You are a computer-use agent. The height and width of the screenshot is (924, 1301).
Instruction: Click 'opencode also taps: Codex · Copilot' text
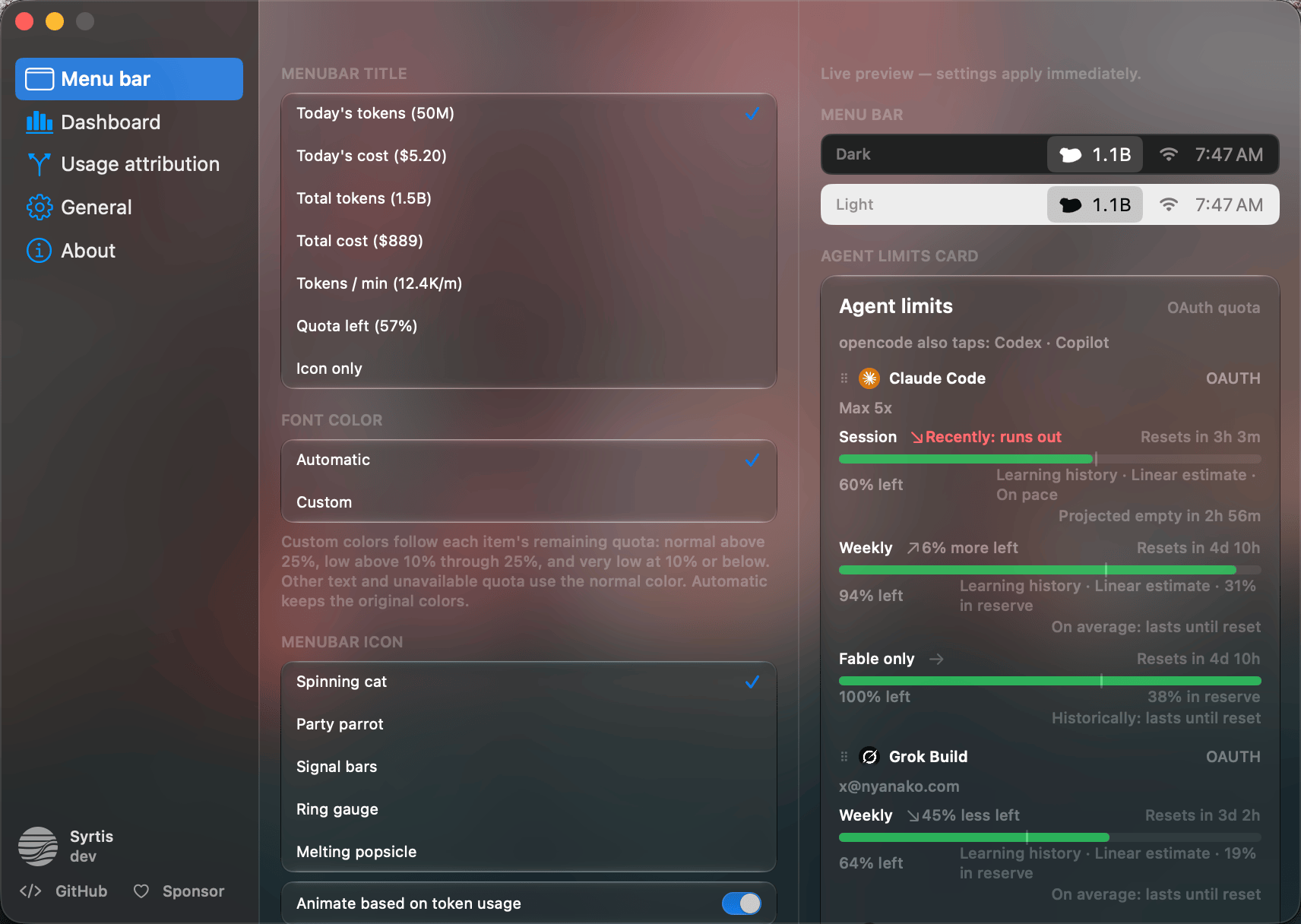pos(973,343)
